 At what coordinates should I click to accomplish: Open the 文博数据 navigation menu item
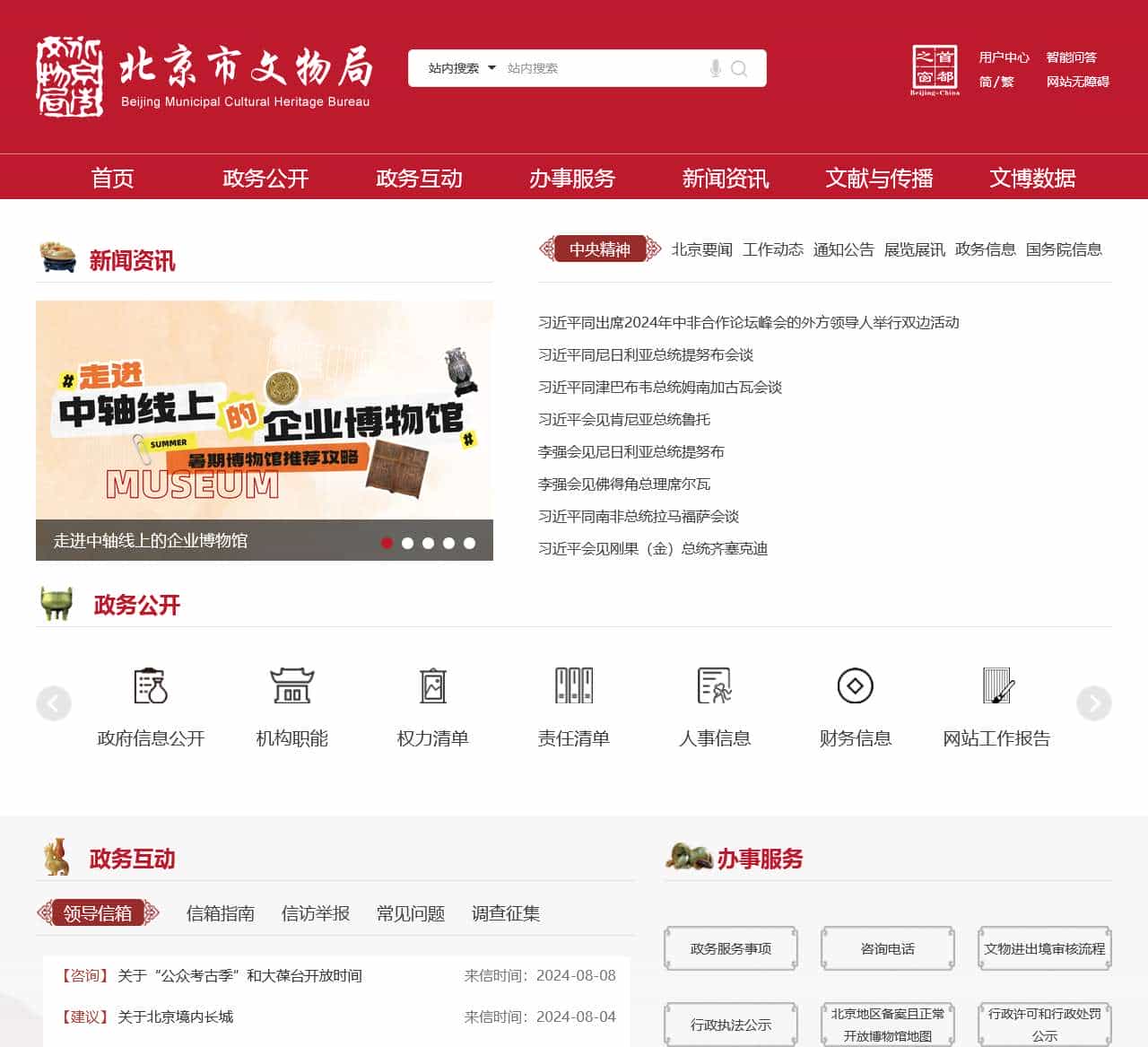(1032, 178)
